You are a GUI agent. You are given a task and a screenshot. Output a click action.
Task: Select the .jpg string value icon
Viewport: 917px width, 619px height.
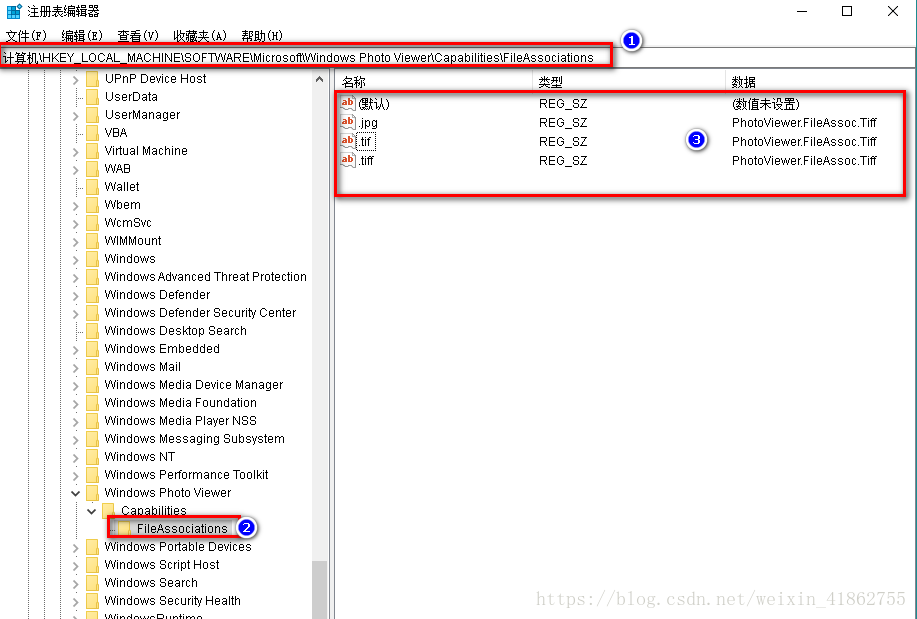click(x=348, y=122)
